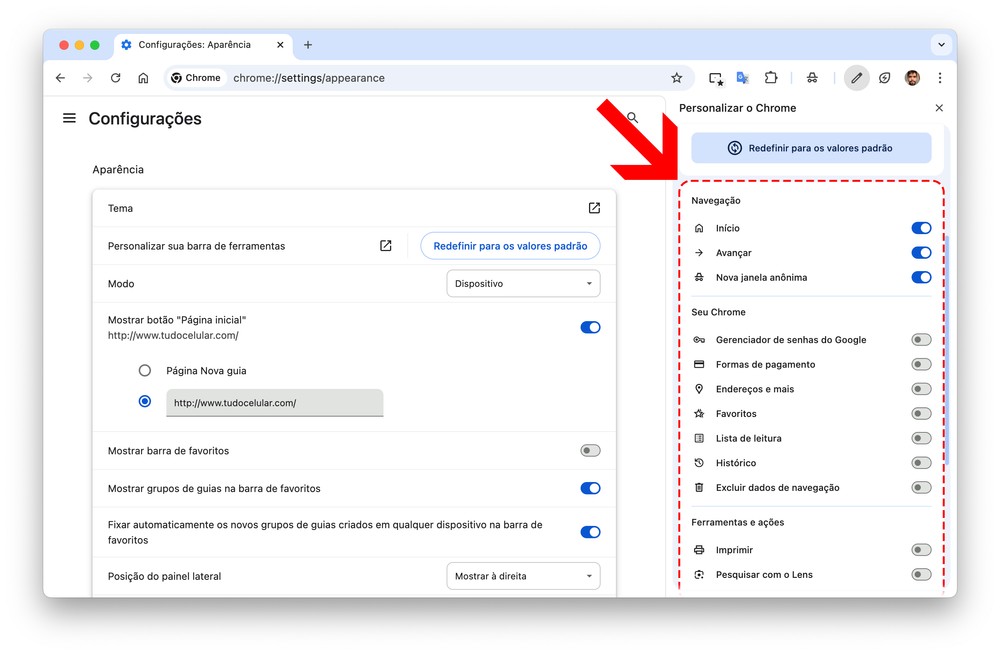Image resolution: width=1000 pixels, height=654 pixels.
Task: Open Tema external link icon
Action: (x=594, y=208)
